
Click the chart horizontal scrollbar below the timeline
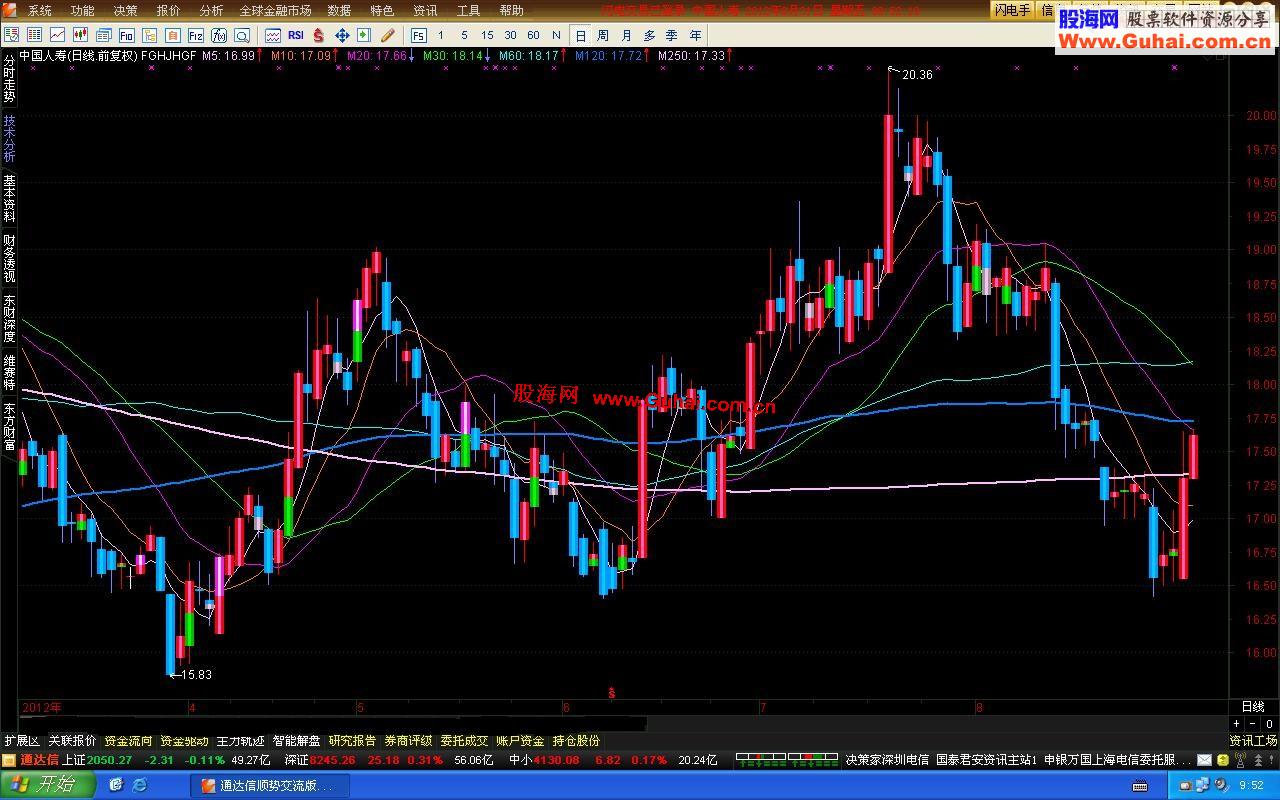[x=623, y=723]
